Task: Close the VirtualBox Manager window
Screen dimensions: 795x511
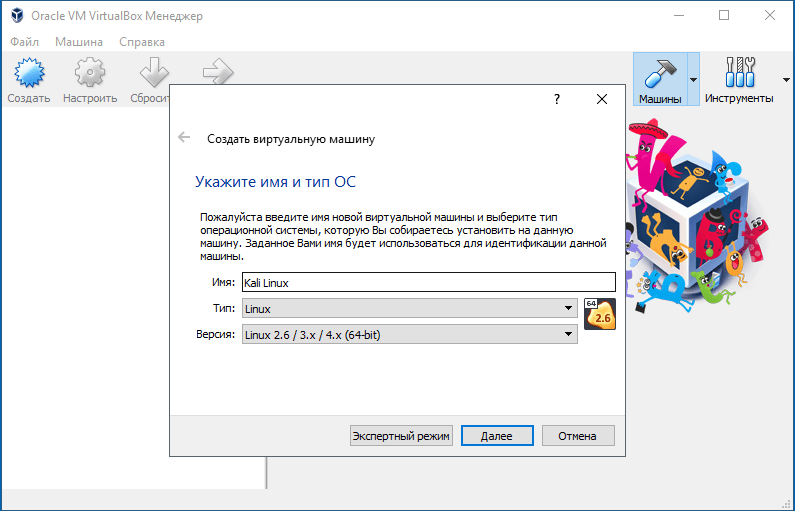Action: point(770,16)
